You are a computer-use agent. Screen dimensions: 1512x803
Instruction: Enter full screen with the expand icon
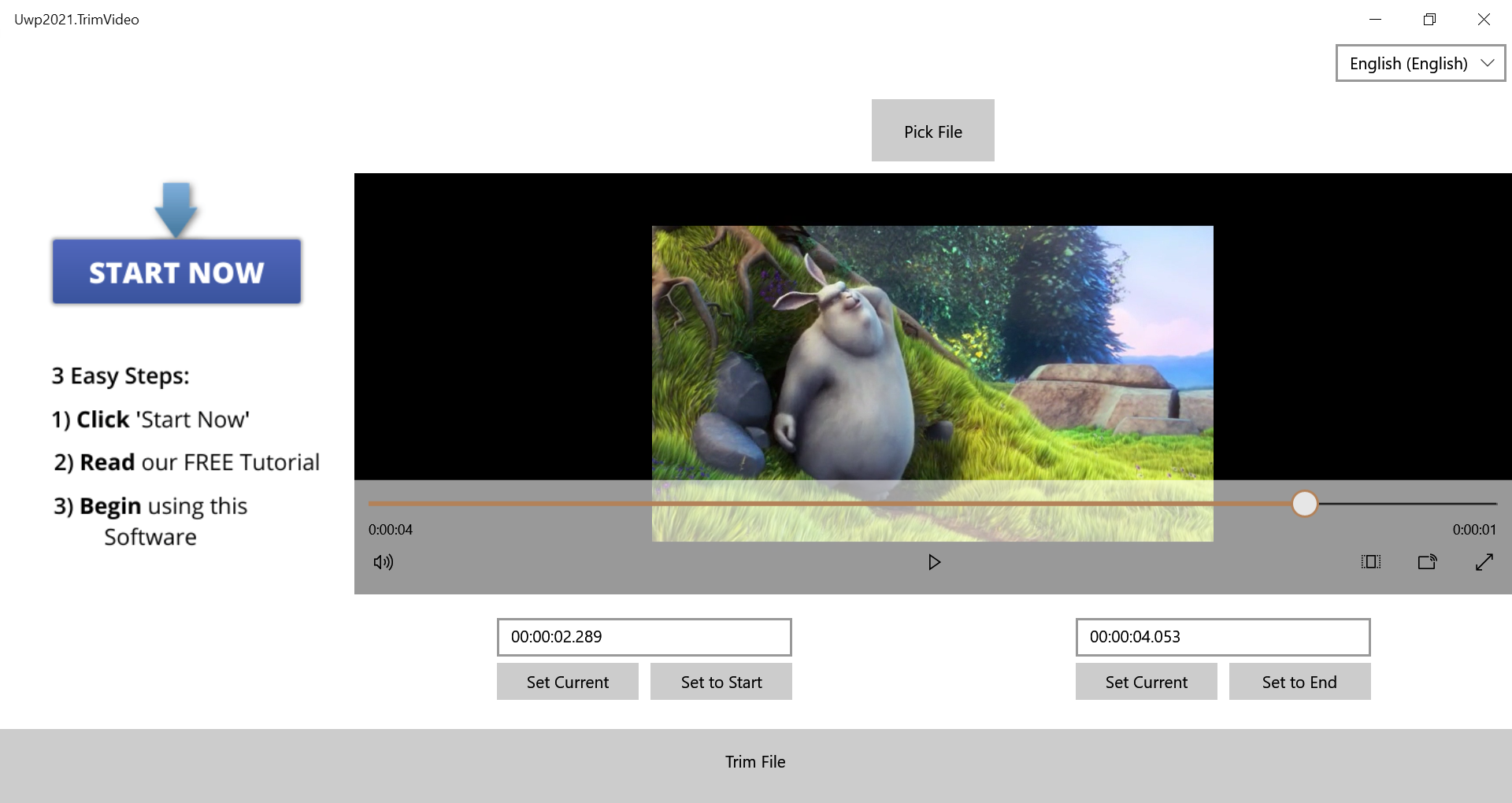point(1484,562)
